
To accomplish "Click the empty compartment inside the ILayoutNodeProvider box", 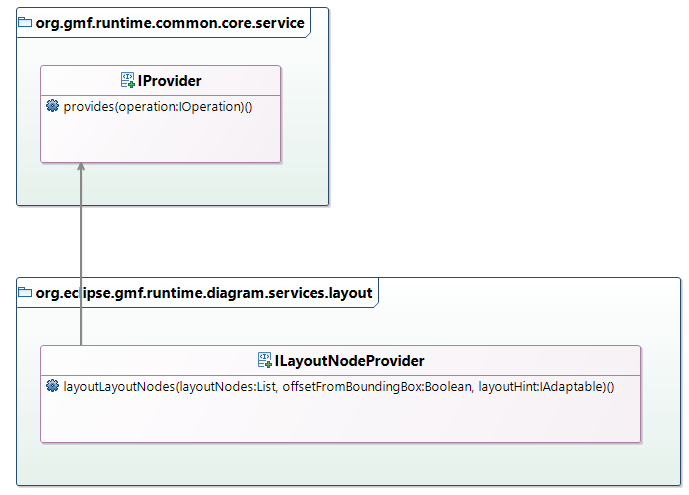I will (340, 418).
